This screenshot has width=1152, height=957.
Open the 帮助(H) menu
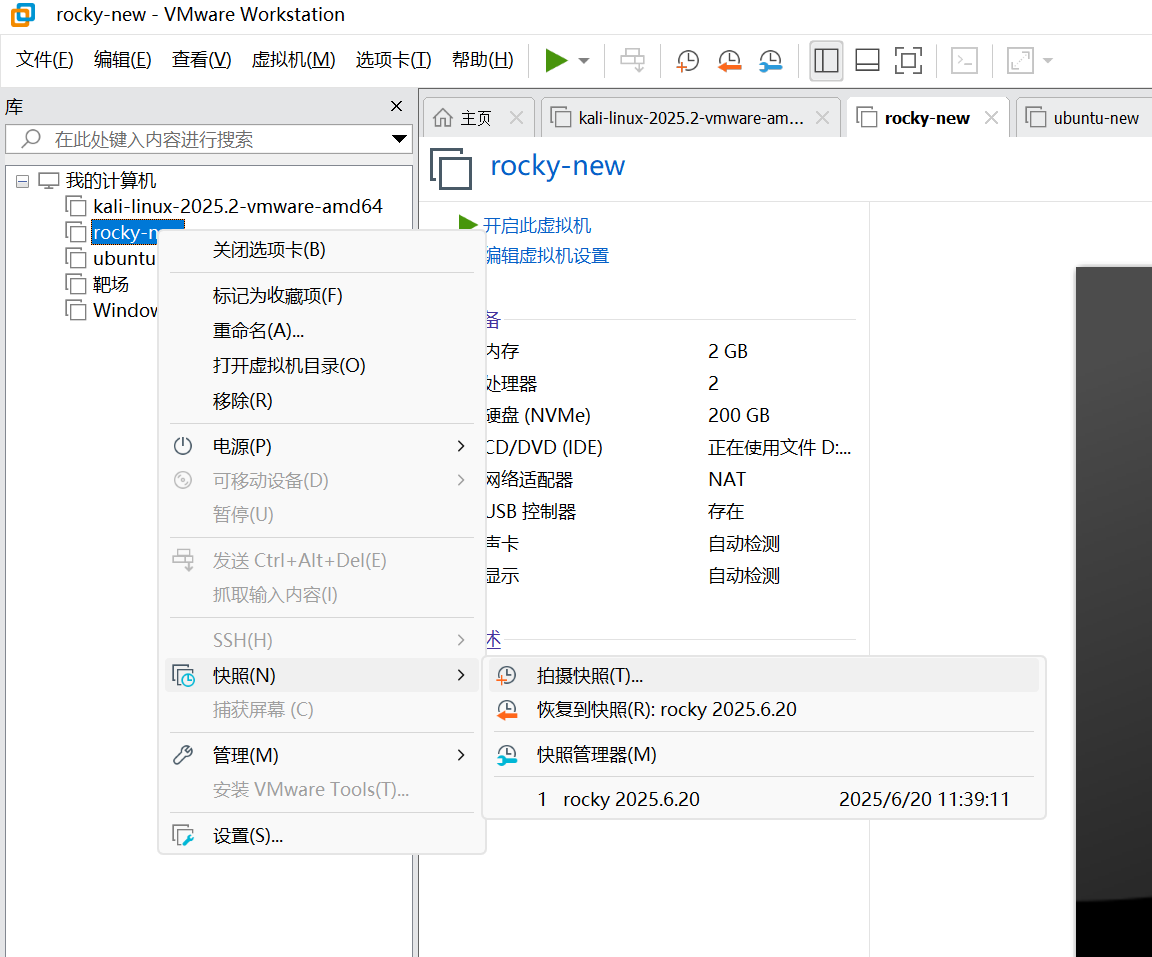click(483, 59)
